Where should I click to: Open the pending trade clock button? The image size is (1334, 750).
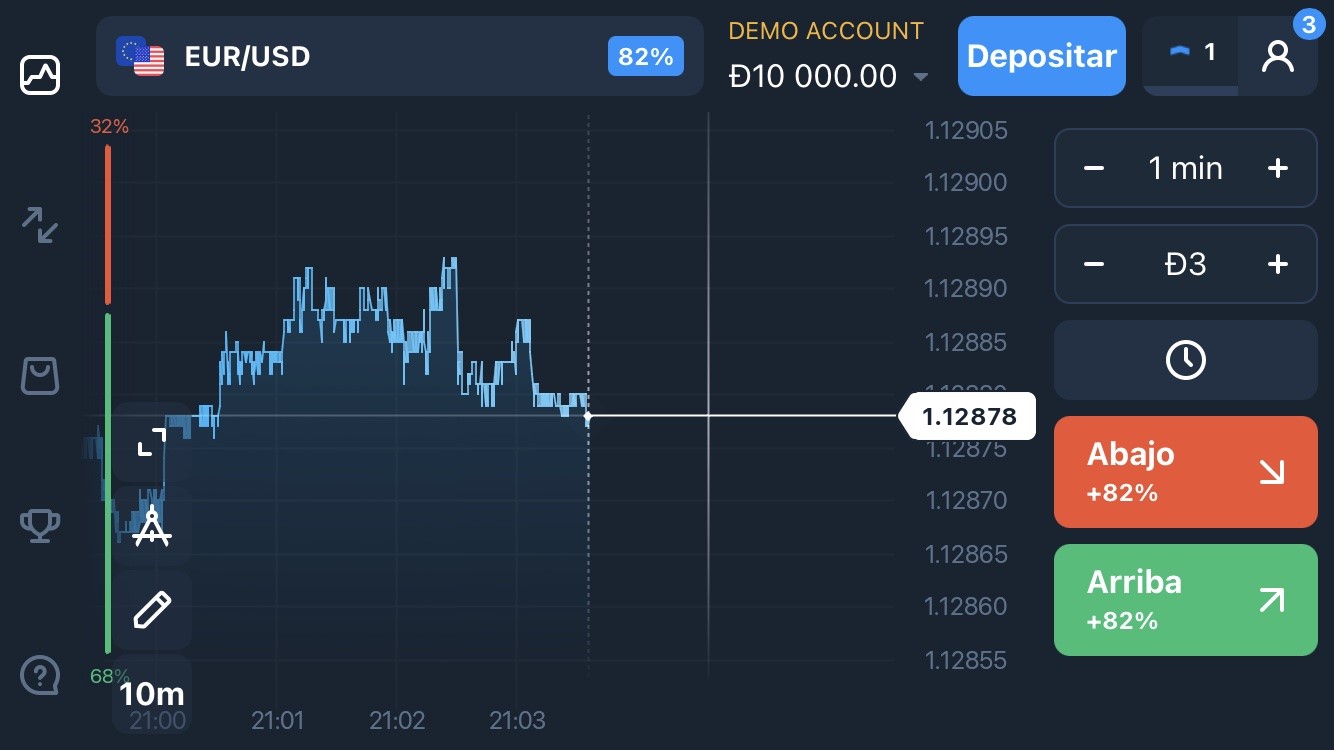pos(1186,360)
